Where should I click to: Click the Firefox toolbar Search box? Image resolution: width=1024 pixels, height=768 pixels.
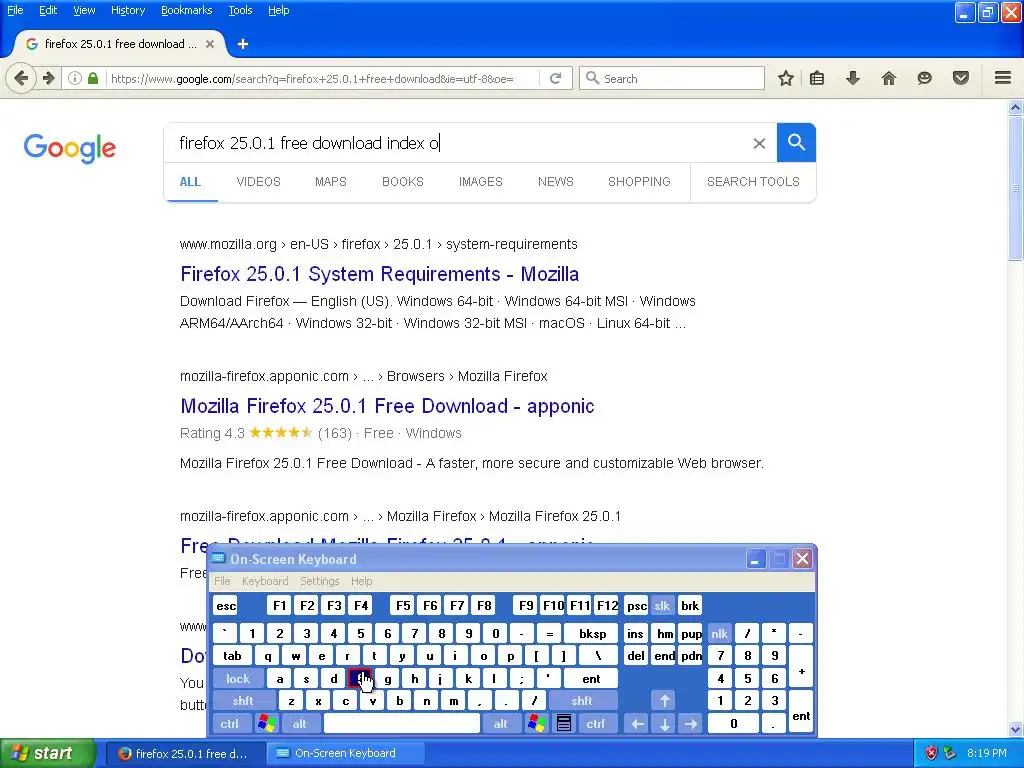point(672,78)
